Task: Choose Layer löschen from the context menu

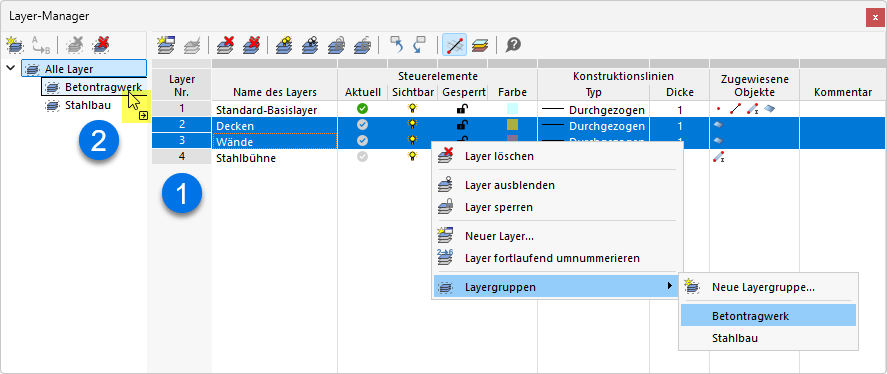Action: 557,156
